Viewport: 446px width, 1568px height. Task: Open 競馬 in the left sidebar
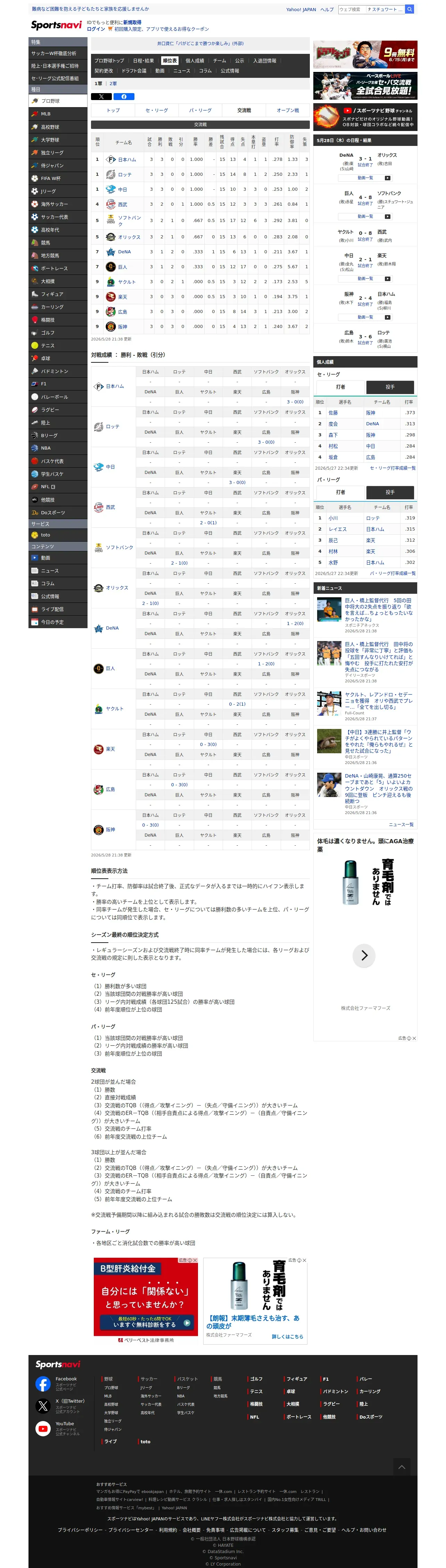point(58,243)
